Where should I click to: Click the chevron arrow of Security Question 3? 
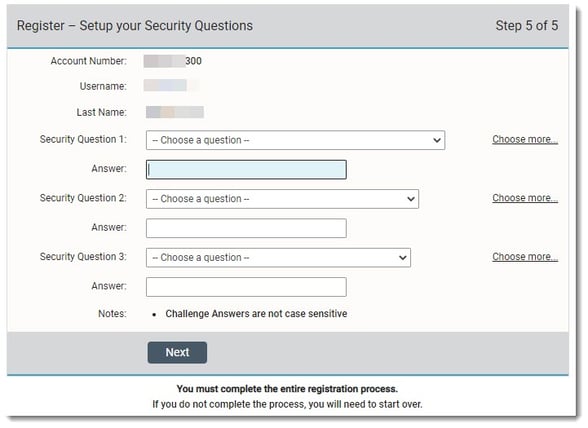[402, 258]
